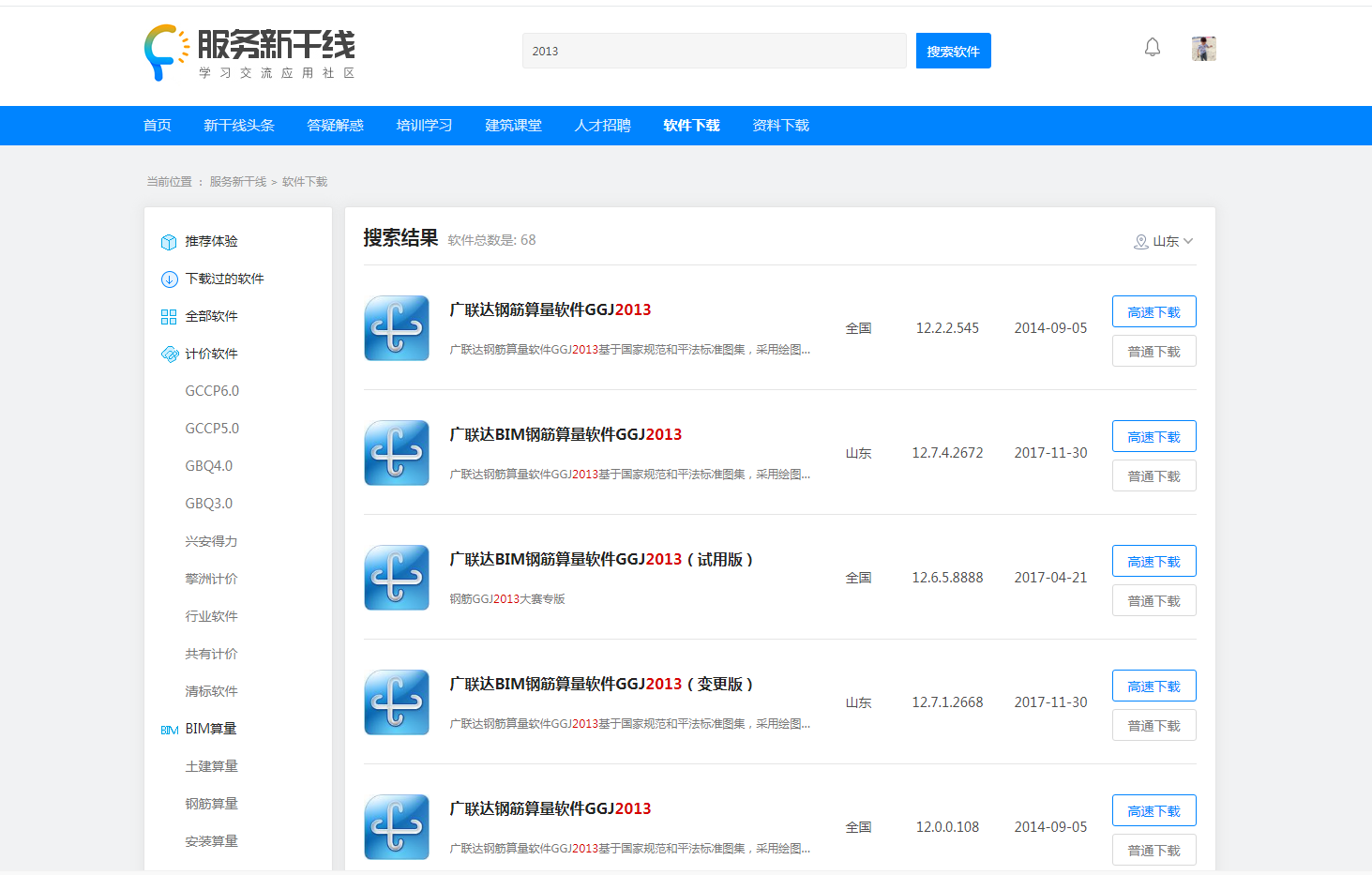
Task: Click the 全部软件 grid icon
Action: pos(169,317)
